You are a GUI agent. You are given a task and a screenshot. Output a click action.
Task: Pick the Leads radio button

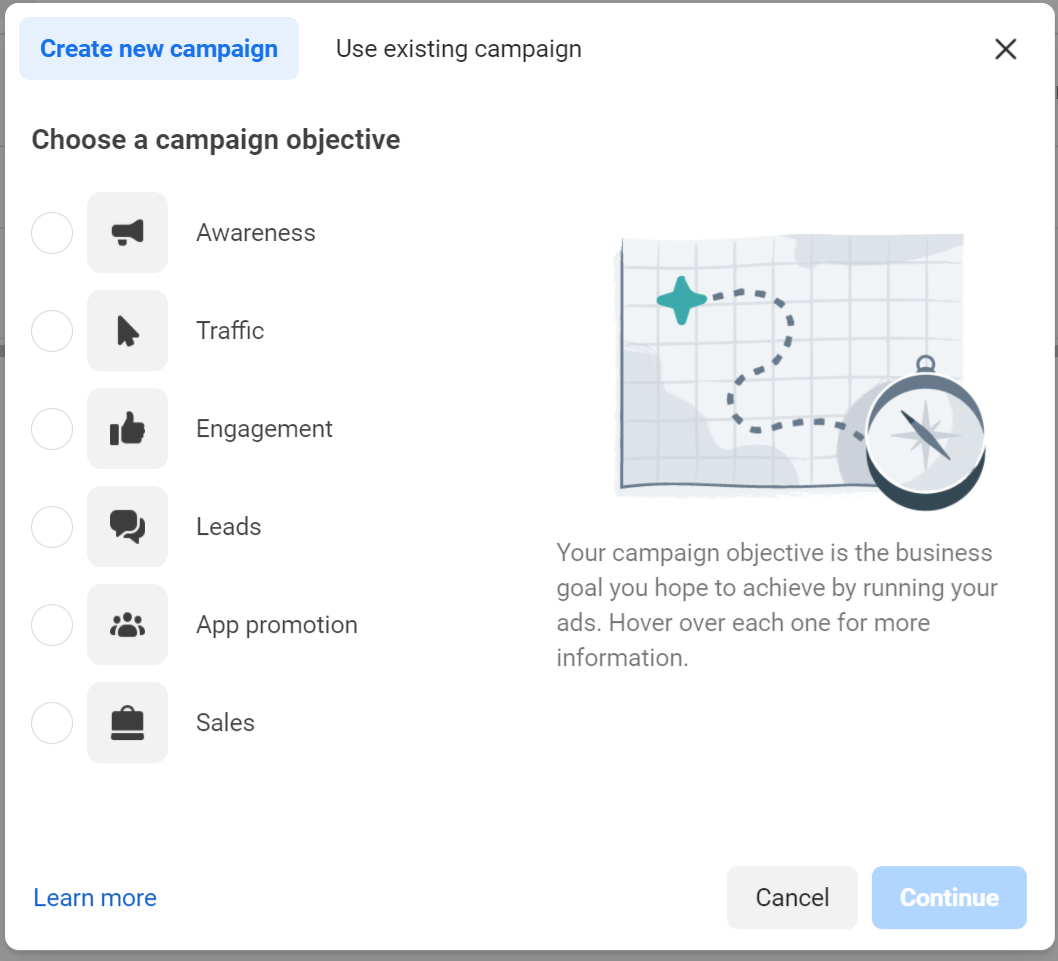click(x=52, y=527)
